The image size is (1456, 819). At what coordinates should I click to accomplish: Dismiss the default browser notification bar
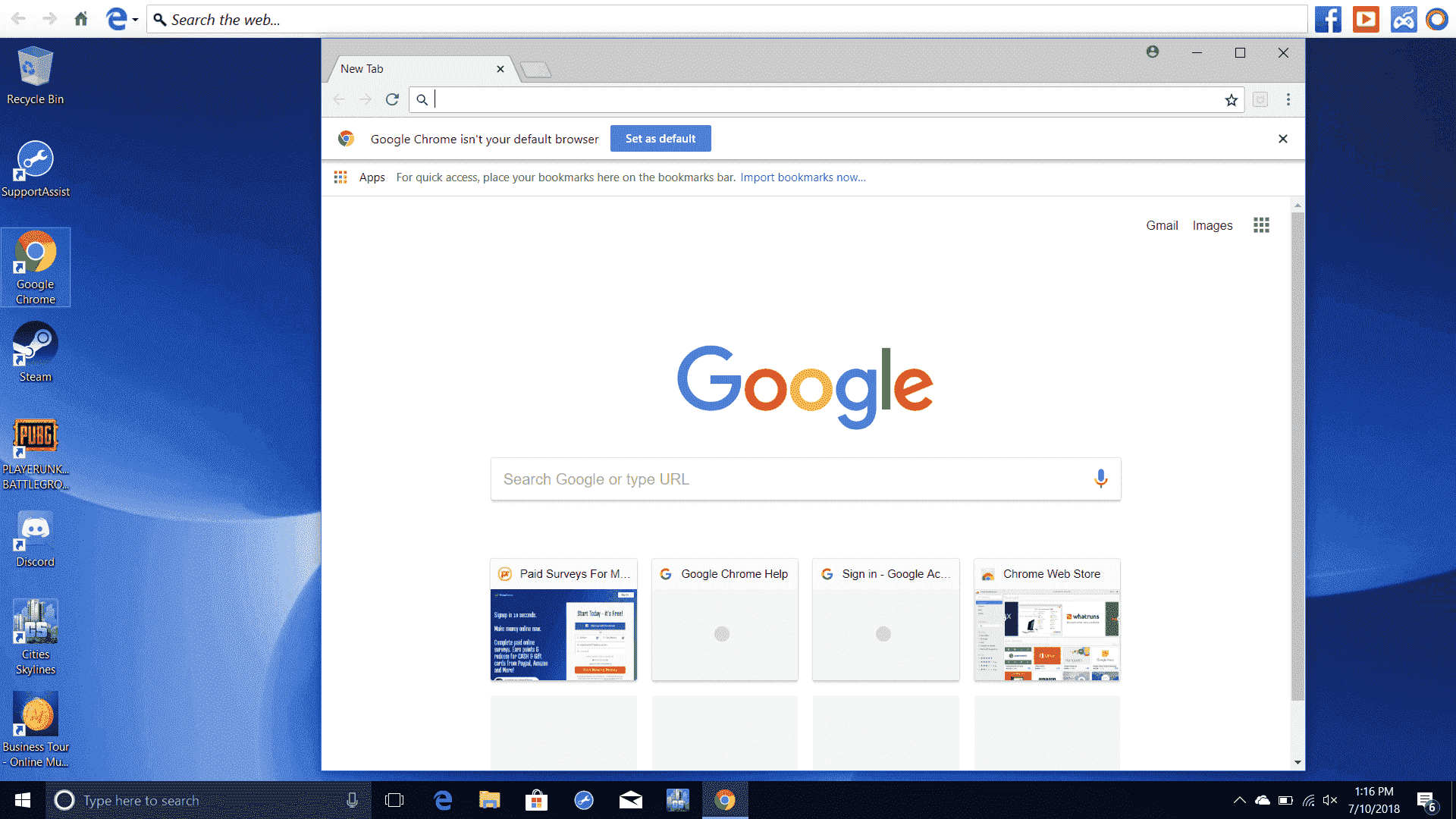coord(1282,139)
